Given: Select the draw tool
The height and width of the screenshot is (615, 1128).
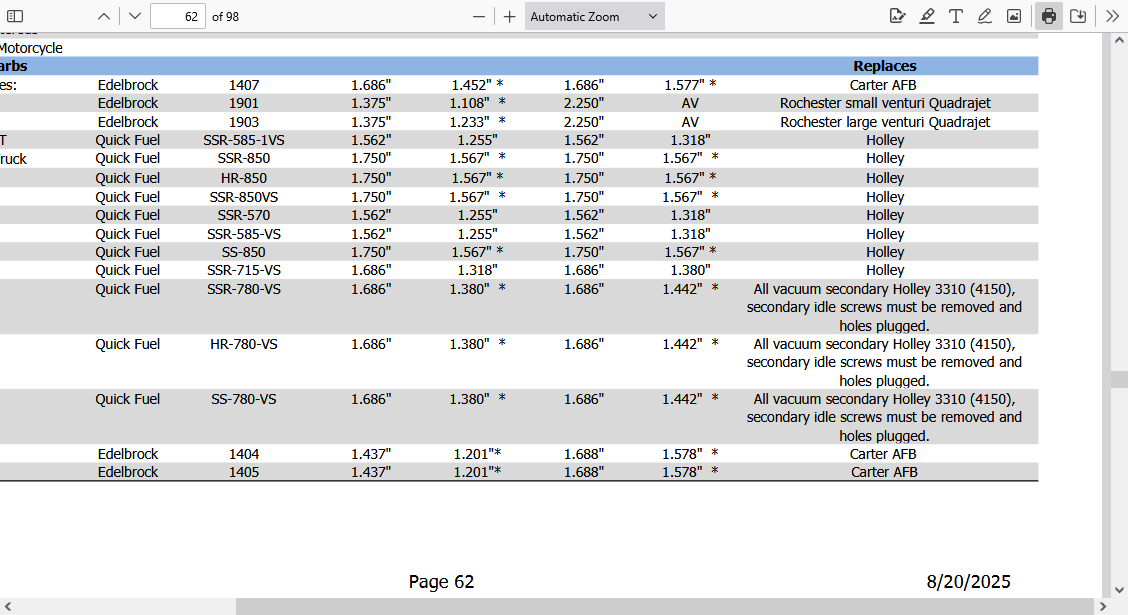Looking at the screenshot, I should click(x=985, y=17).
